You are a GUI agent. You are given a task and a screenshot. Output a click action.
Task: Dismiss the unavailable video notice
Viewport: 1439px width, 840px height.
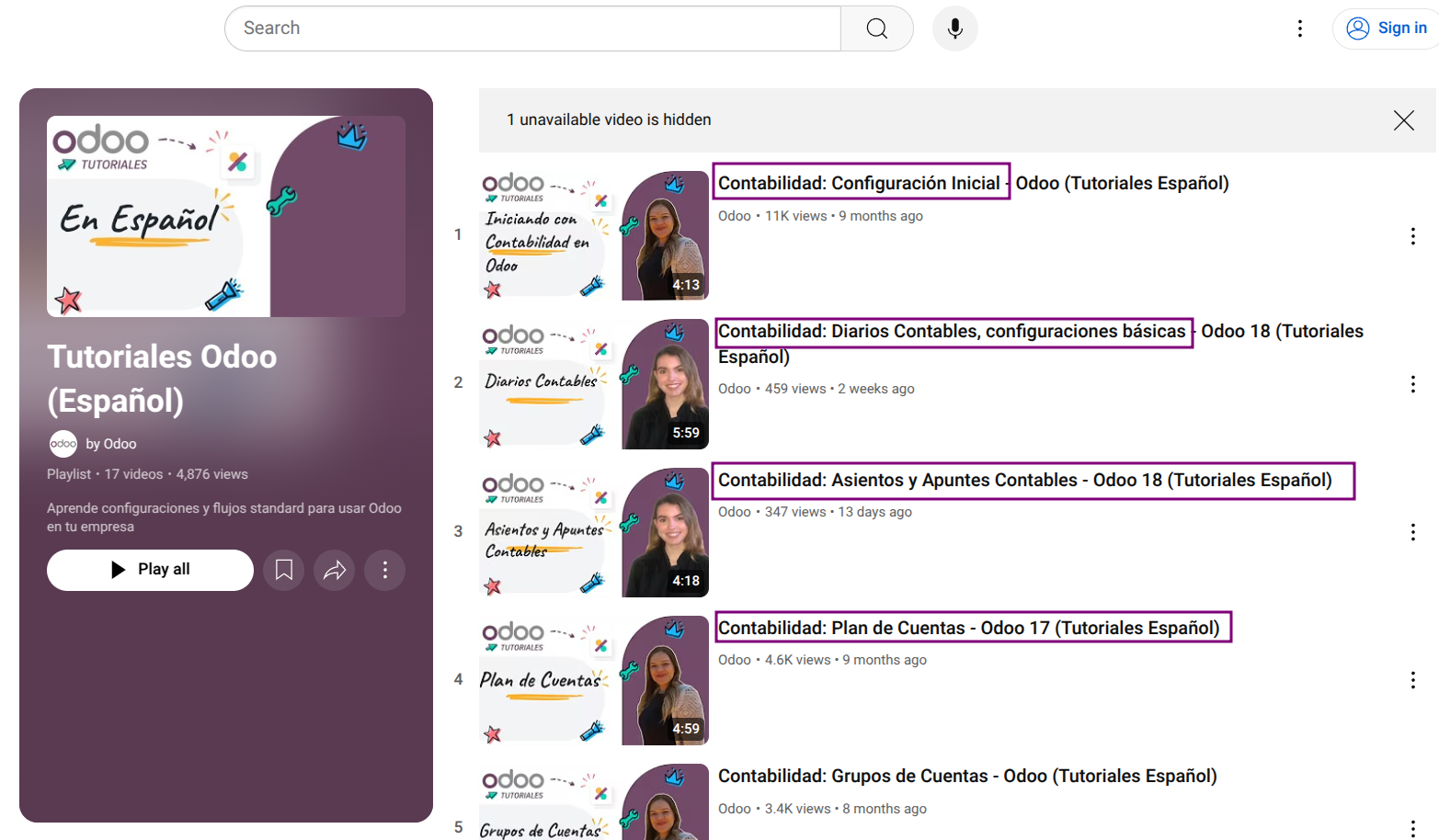(x=1403, y=120)
